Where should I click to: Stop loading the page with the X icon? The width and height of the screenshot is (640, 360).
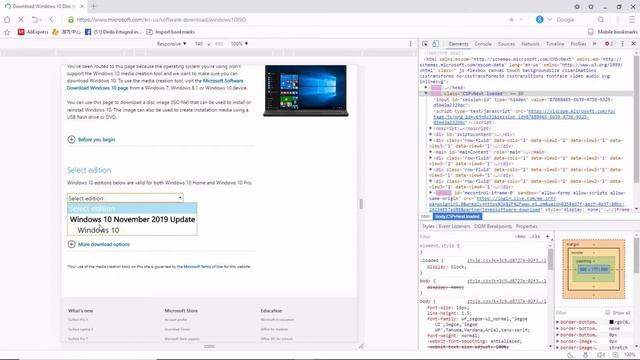coord(21,20)
